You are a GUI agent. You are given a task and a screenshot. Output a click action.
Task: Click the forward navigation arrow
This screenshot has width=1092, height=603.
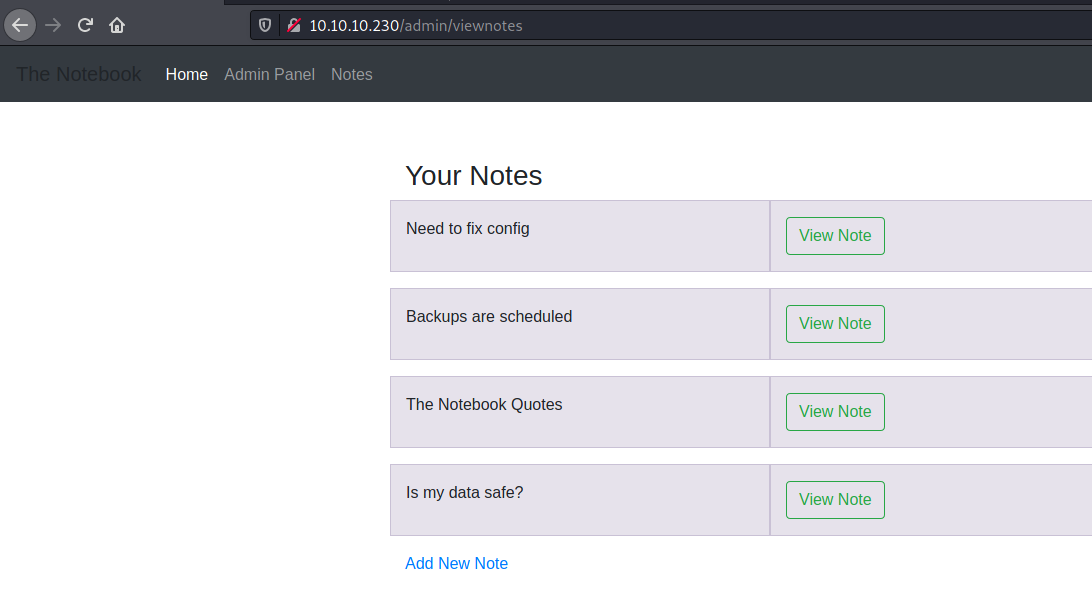click(53, 26)
